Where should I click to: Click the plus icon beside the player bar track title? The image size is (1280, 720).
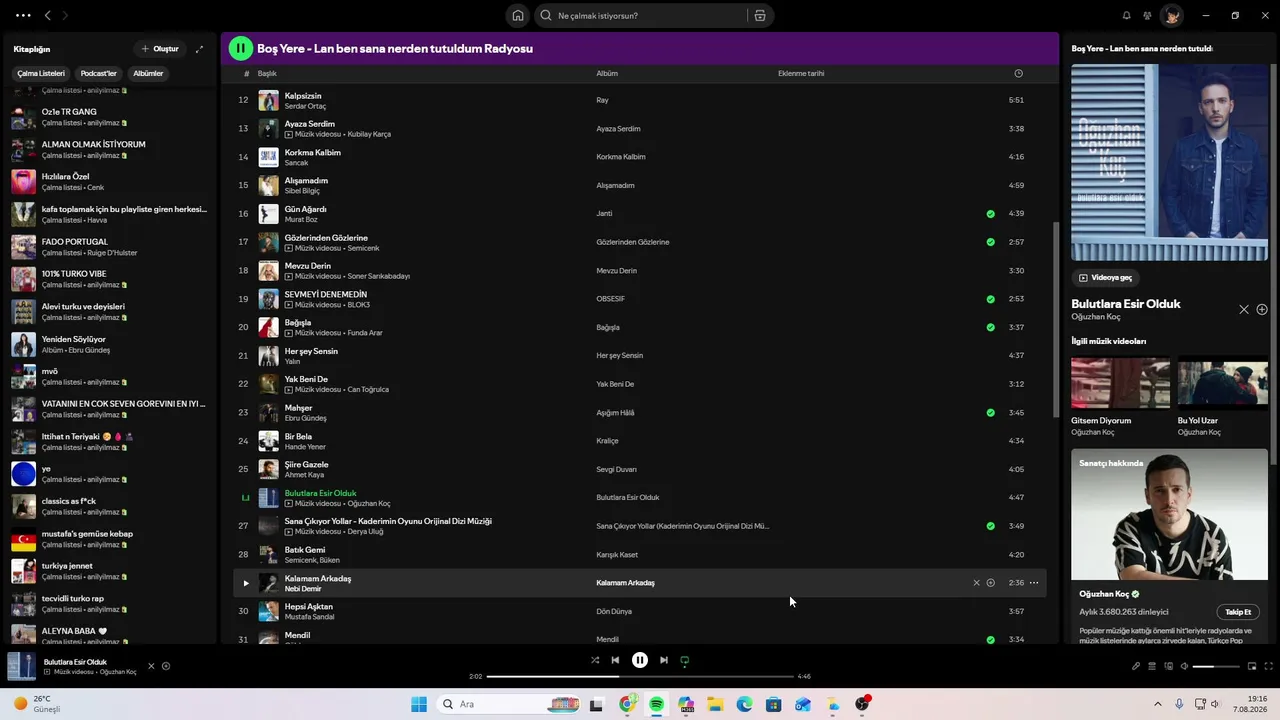click(166, 666)
